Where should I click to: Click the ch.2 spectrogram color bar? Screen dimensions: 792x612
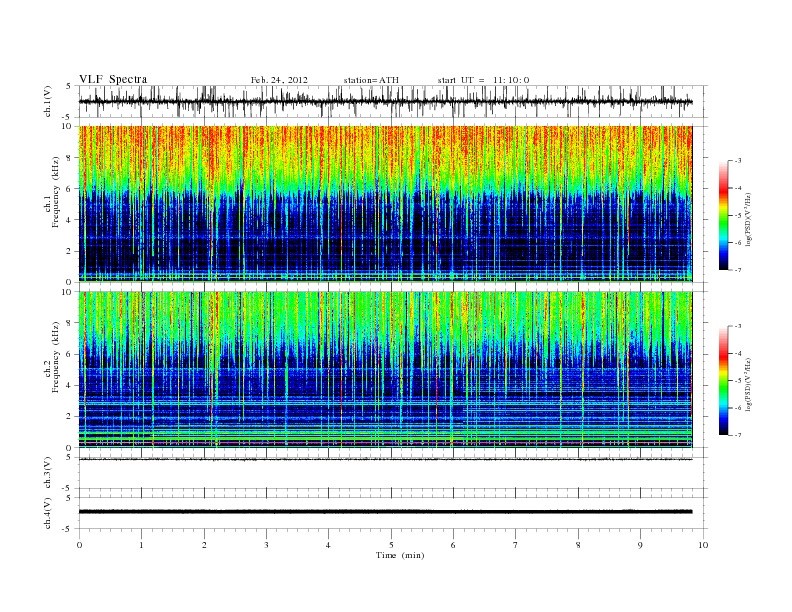[x=724, y=380]
